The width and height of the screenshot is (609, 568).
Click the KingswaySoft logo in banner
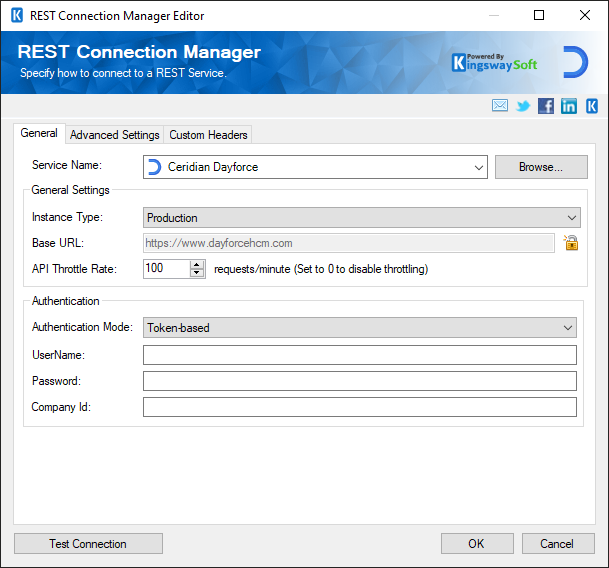click(494, 63)
